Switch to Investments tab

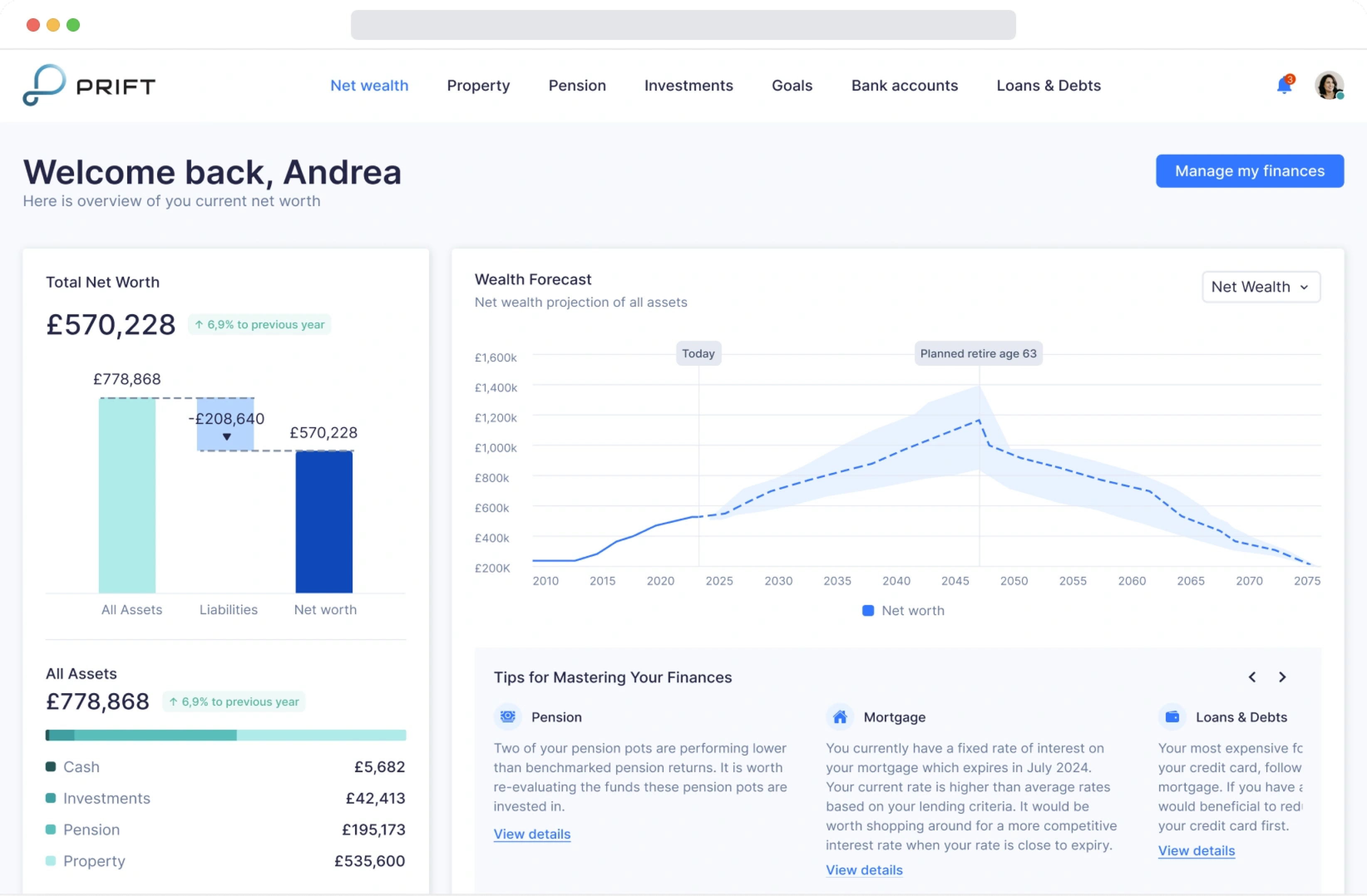tap(688, 86)
